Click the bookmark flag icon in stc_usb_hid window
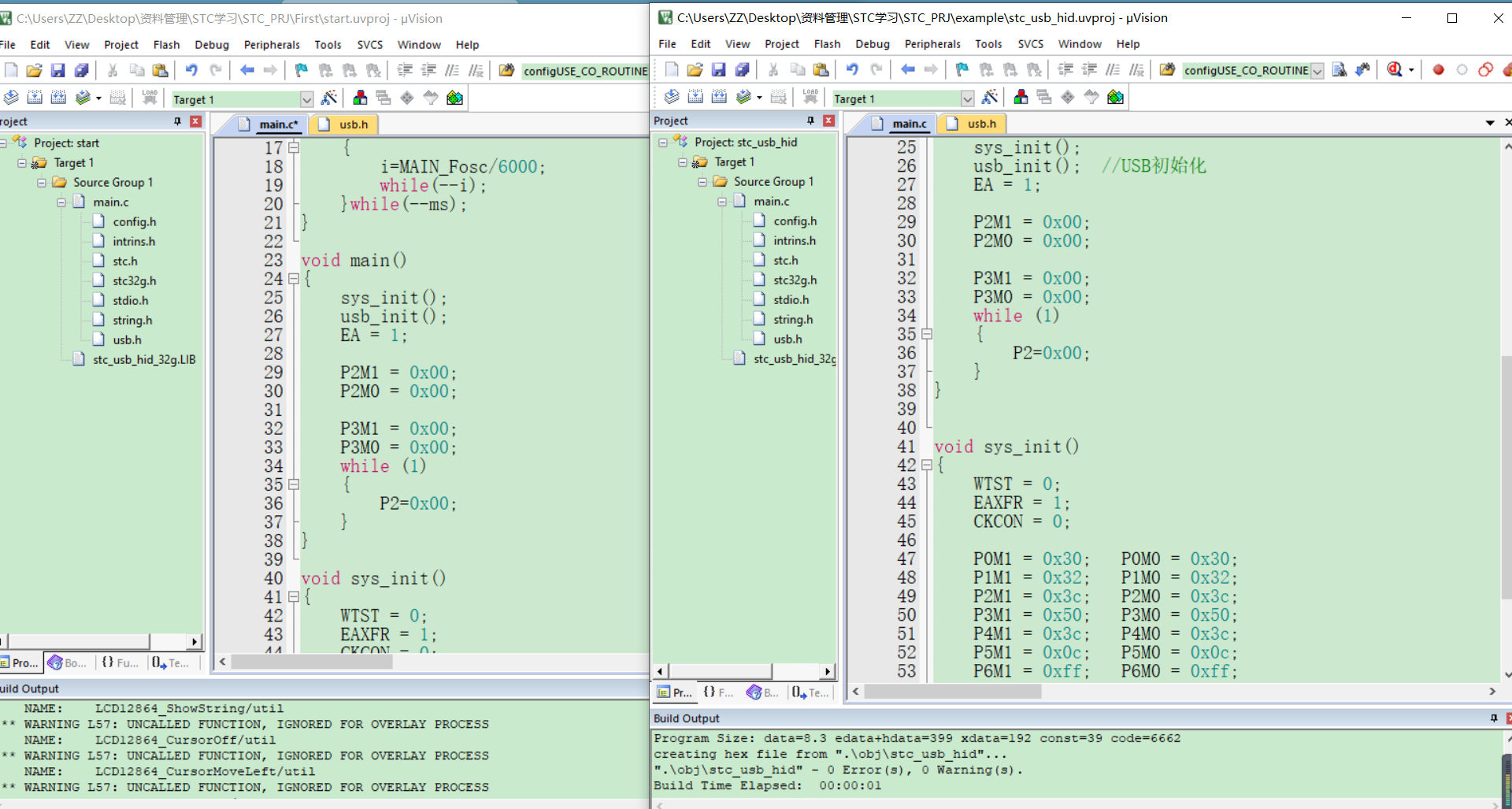 pos(962,70)
